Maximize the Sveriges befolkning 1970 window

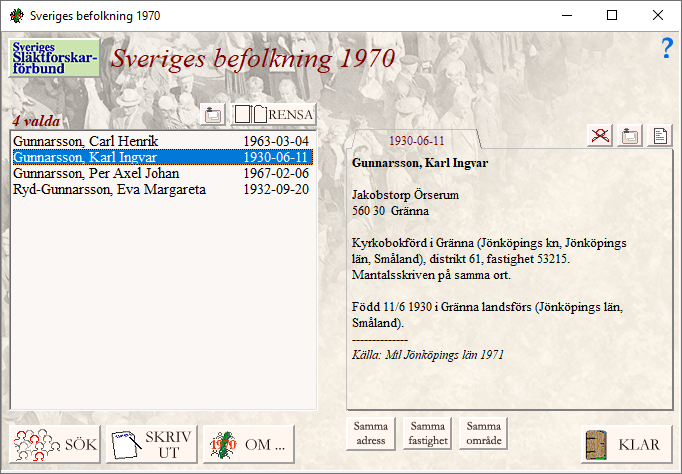[612, 16]
